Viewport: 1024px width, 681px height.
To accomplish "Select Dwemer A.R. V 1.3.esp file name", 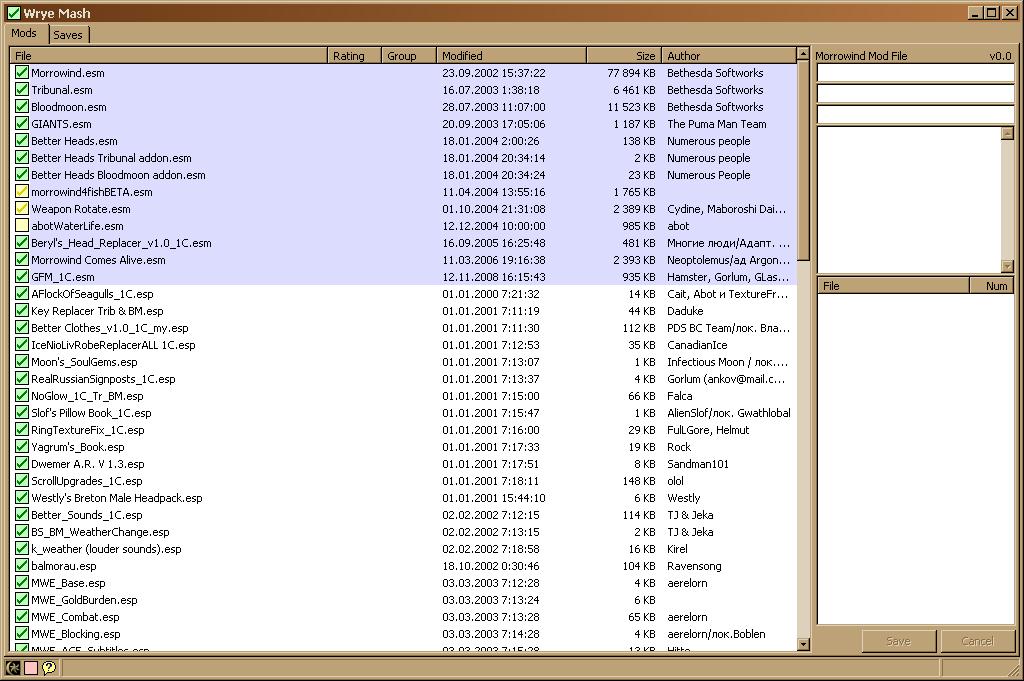I will pos(88,464).
